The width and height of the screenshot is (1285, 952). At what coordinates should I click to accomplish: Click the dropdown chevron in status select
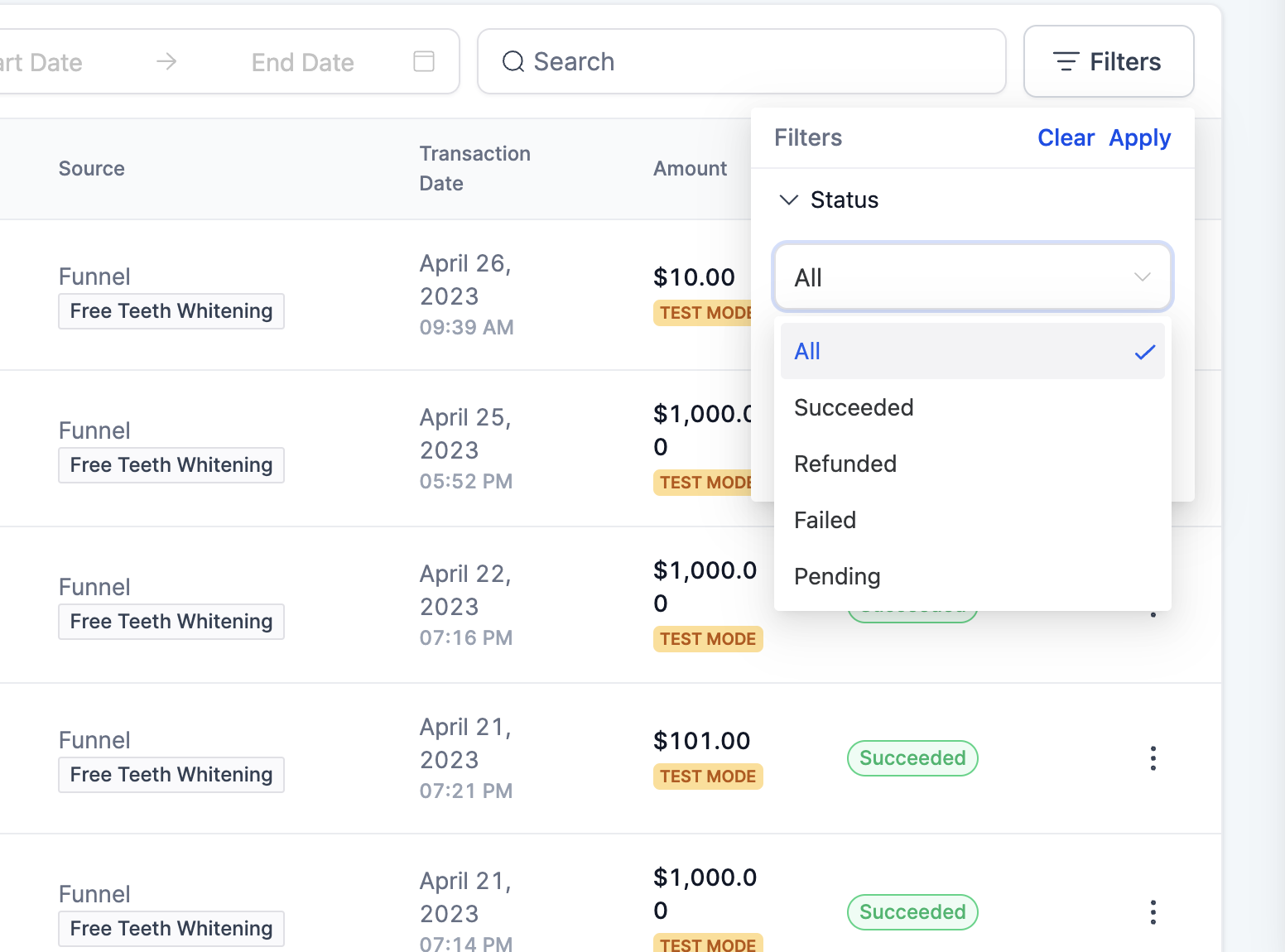(x=1142, y=276)
